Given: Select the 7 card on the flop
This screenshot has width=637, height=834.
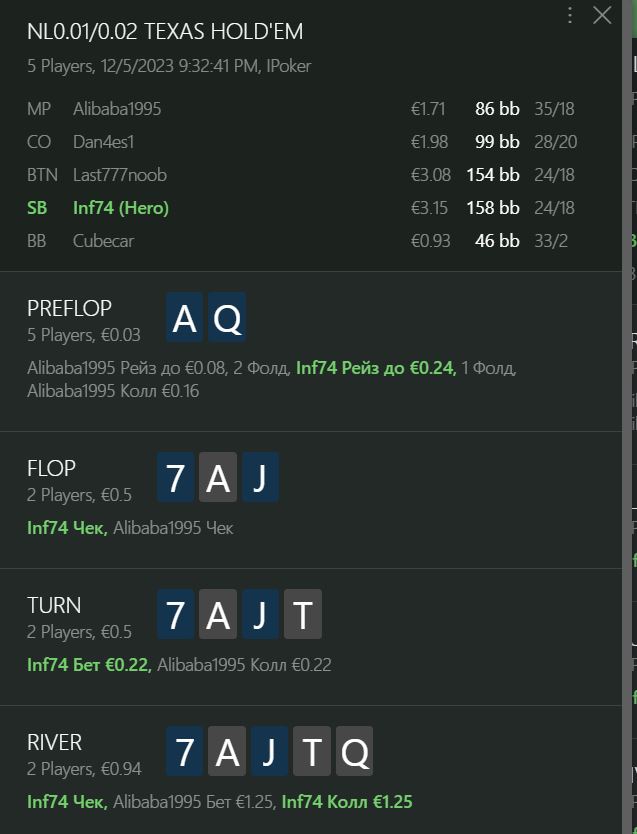Looking at the screenshot, I should coord(175,477).
